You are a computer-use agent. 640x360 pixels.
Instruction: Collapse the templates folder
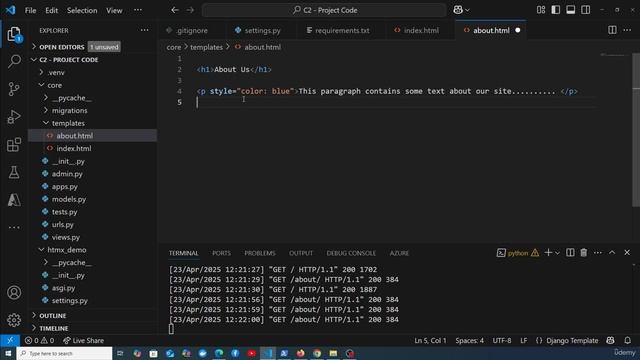pos(46,123)
